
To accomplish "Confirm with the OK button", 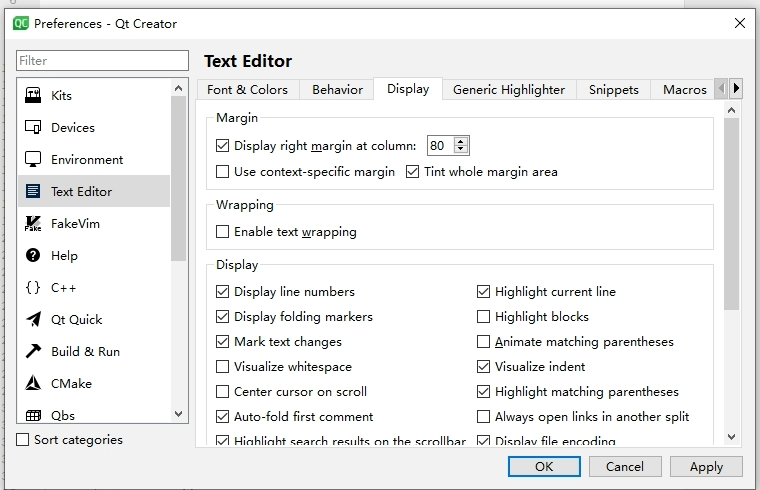I will click(x=544, y=466).
